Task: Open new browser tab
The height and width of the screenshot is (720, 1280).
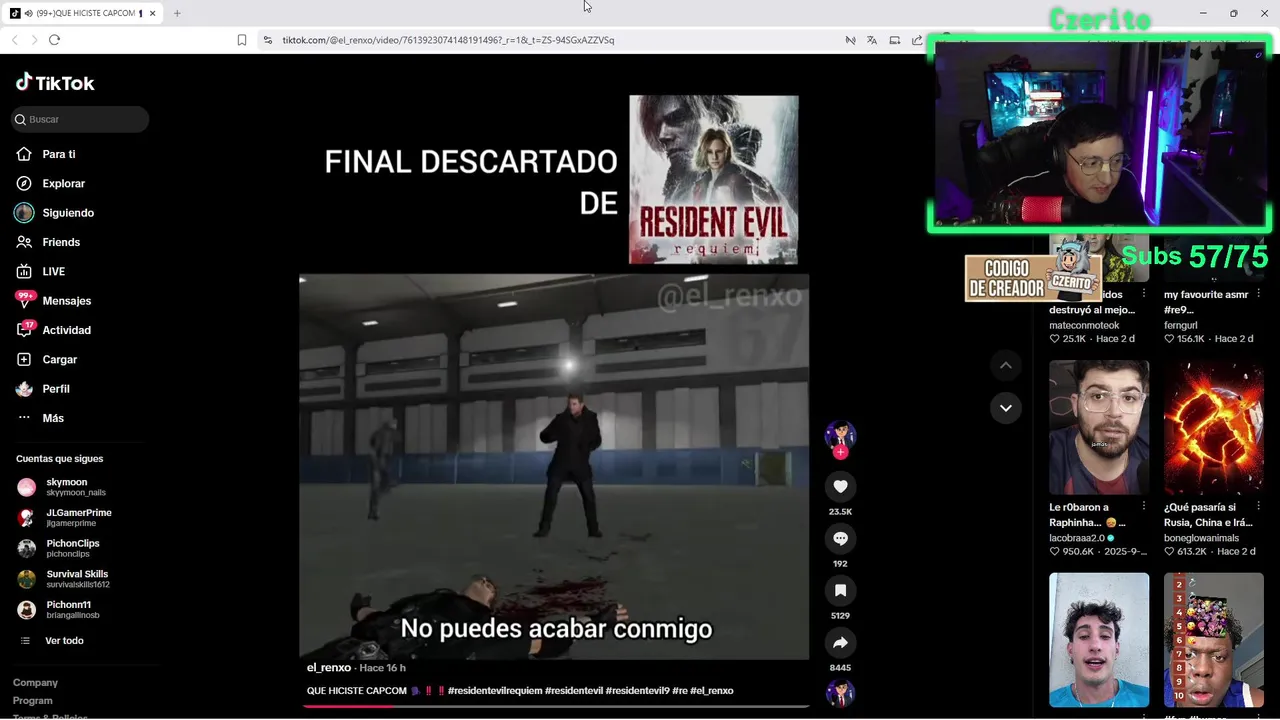Action: (x=177, y=13)
